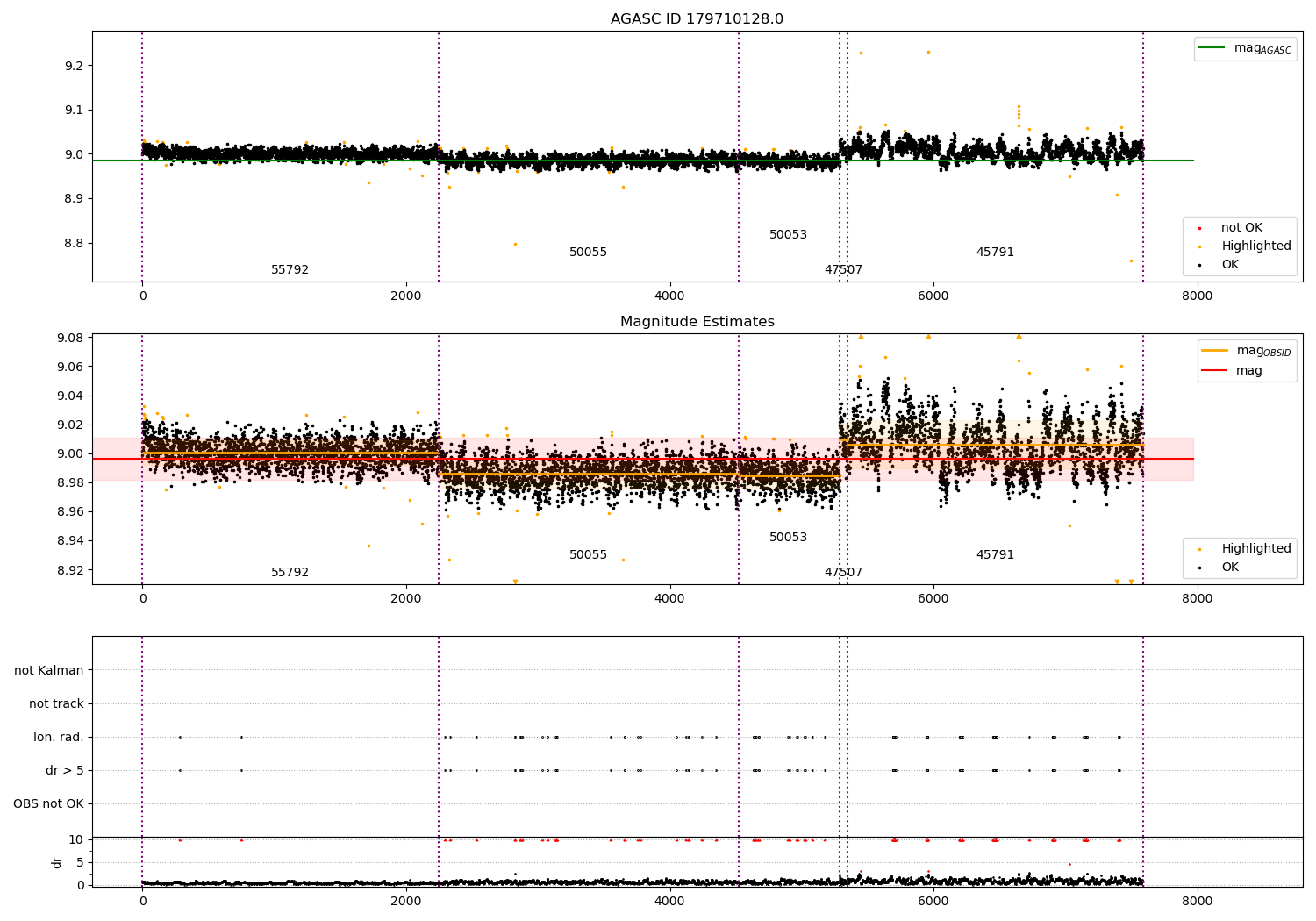Screen dimensions: 1316x921
Task: Click the 'OBS not OK' axis label
Action: point(48,804)
